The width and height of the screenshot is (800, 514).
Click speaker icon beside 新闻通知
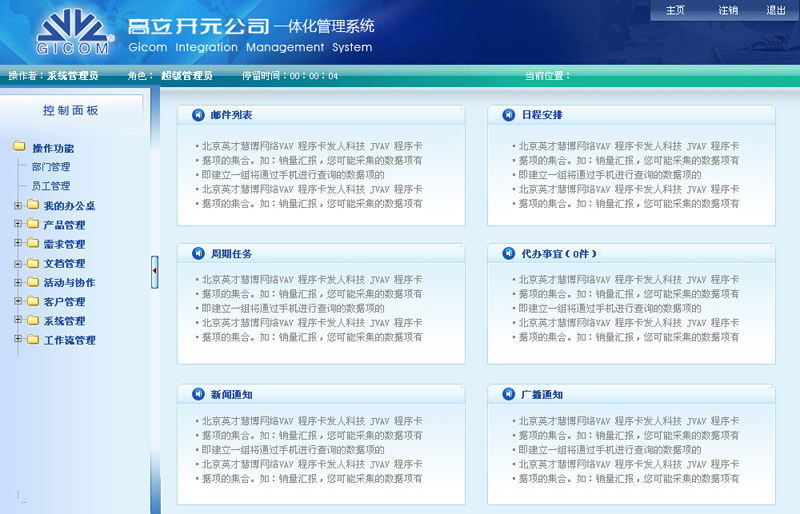(198, 394)
